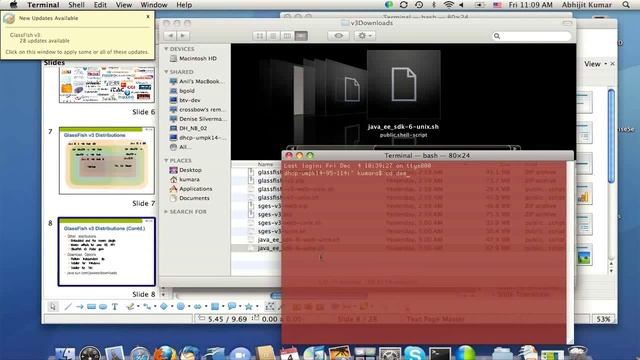This screenshot has width=640, height=360.
Task: Choose the Select arrow tool in drawing toolbar
Action: (52, 306)
